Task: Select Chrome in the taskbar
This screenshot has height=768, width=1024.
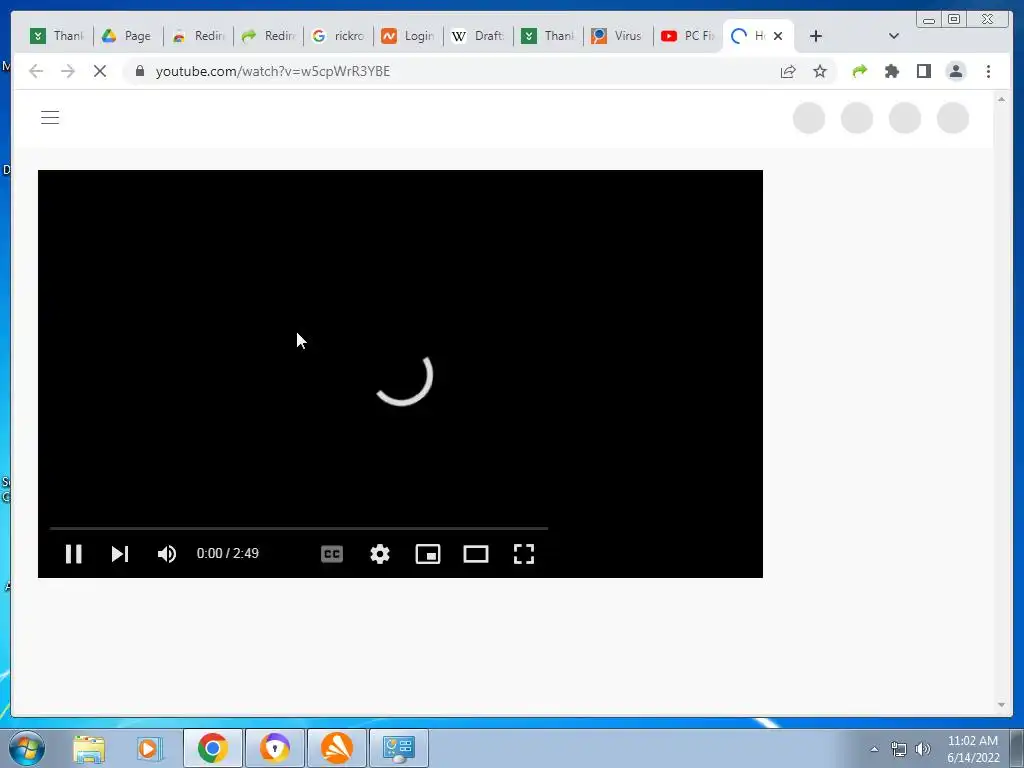Action: tap(213, 748)
